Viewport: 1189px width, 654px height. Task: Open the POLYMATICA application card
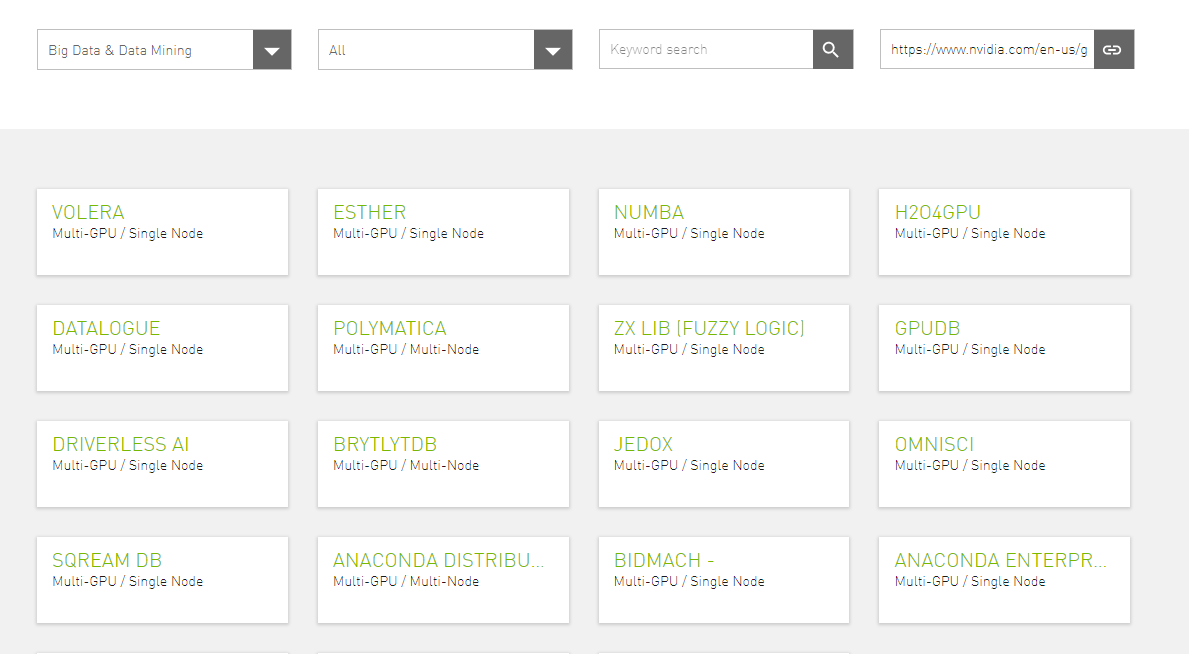point(444,348)
